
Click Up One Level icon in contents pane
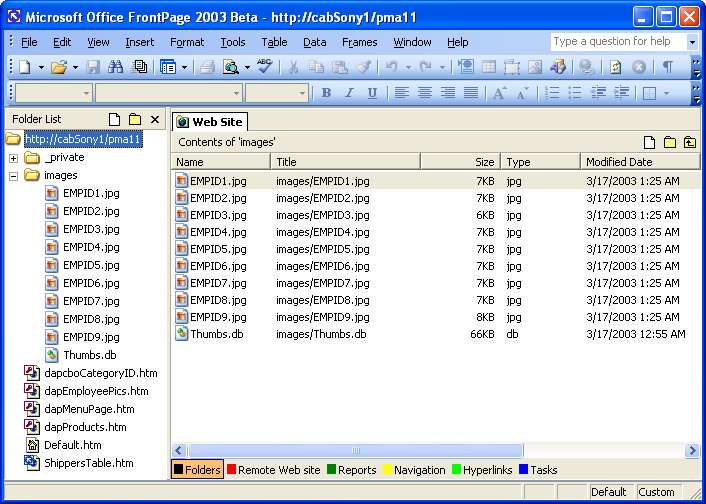point(690,142)
